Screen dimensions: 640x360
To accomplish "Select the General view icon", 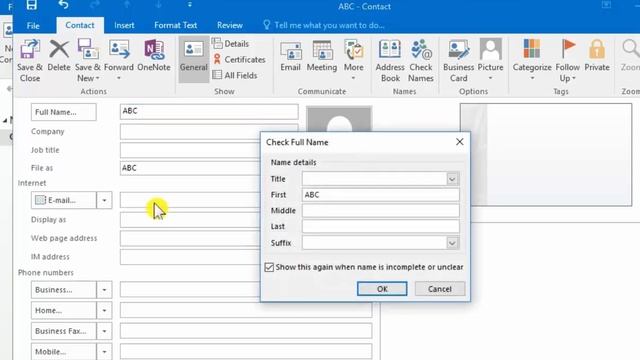I will [x=193, y=58].
